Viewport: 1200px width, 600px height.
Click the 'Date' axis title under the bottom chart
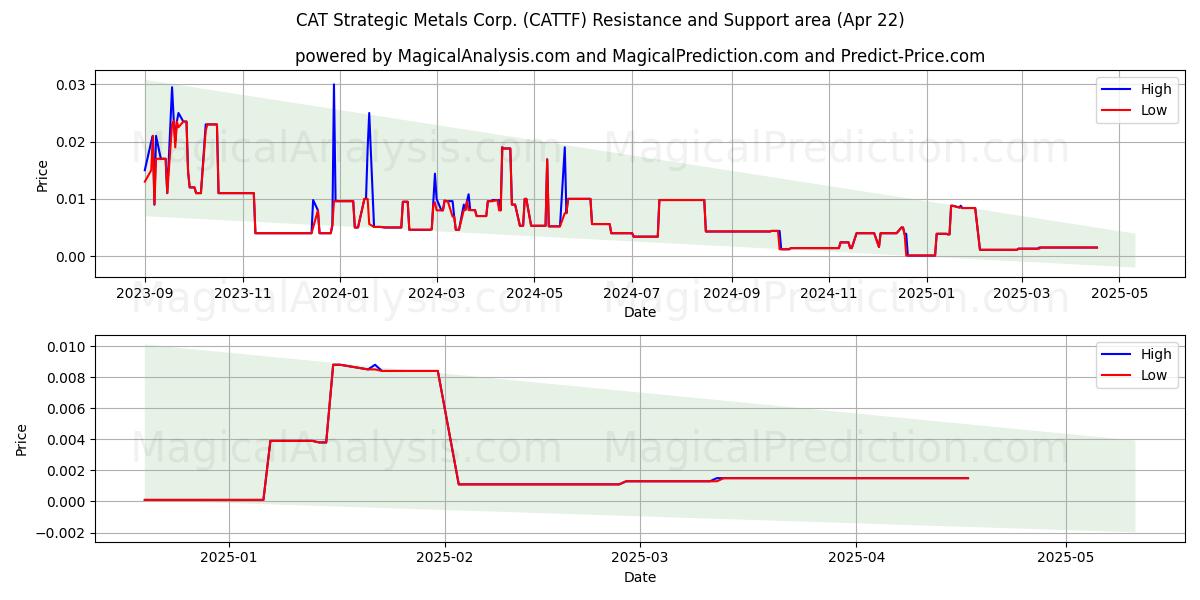click(640, 577)
